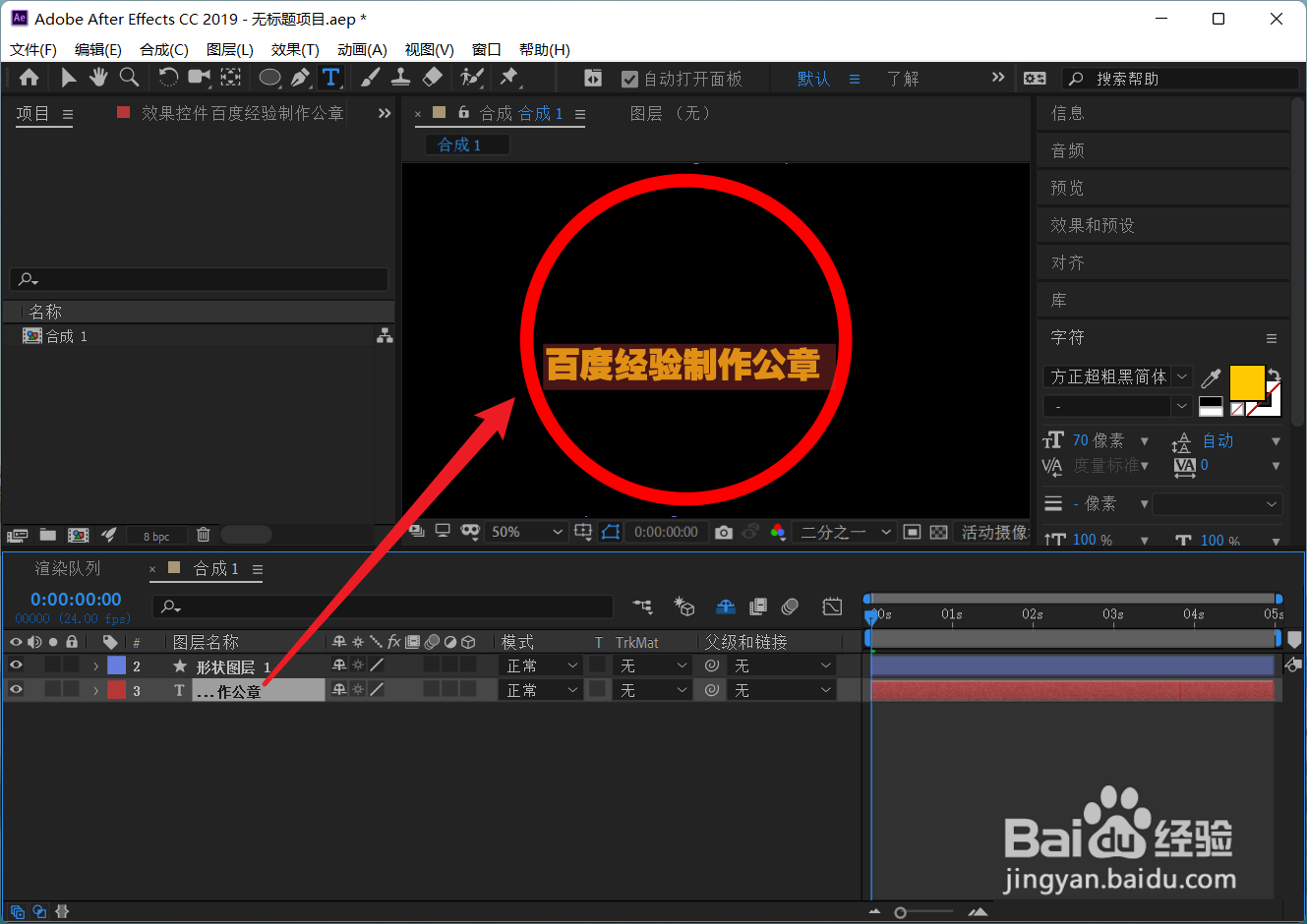The height and width of the screenshot is (924, 1307).
Task: Open parent dropdown for 作公章 layer
Action: point(782,690)
